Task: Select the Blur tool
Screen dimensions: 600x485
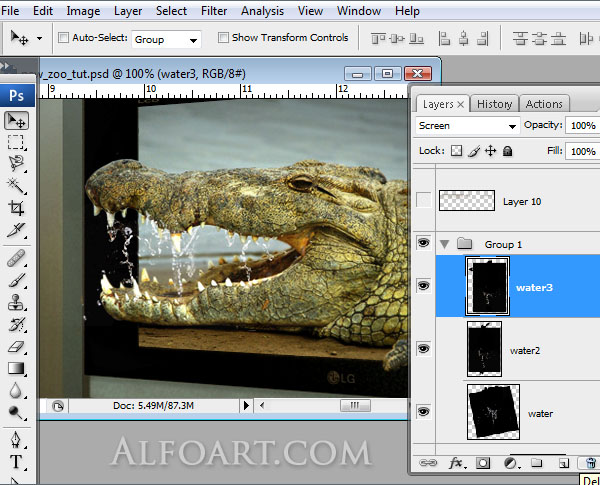Action: click(16, 390)
